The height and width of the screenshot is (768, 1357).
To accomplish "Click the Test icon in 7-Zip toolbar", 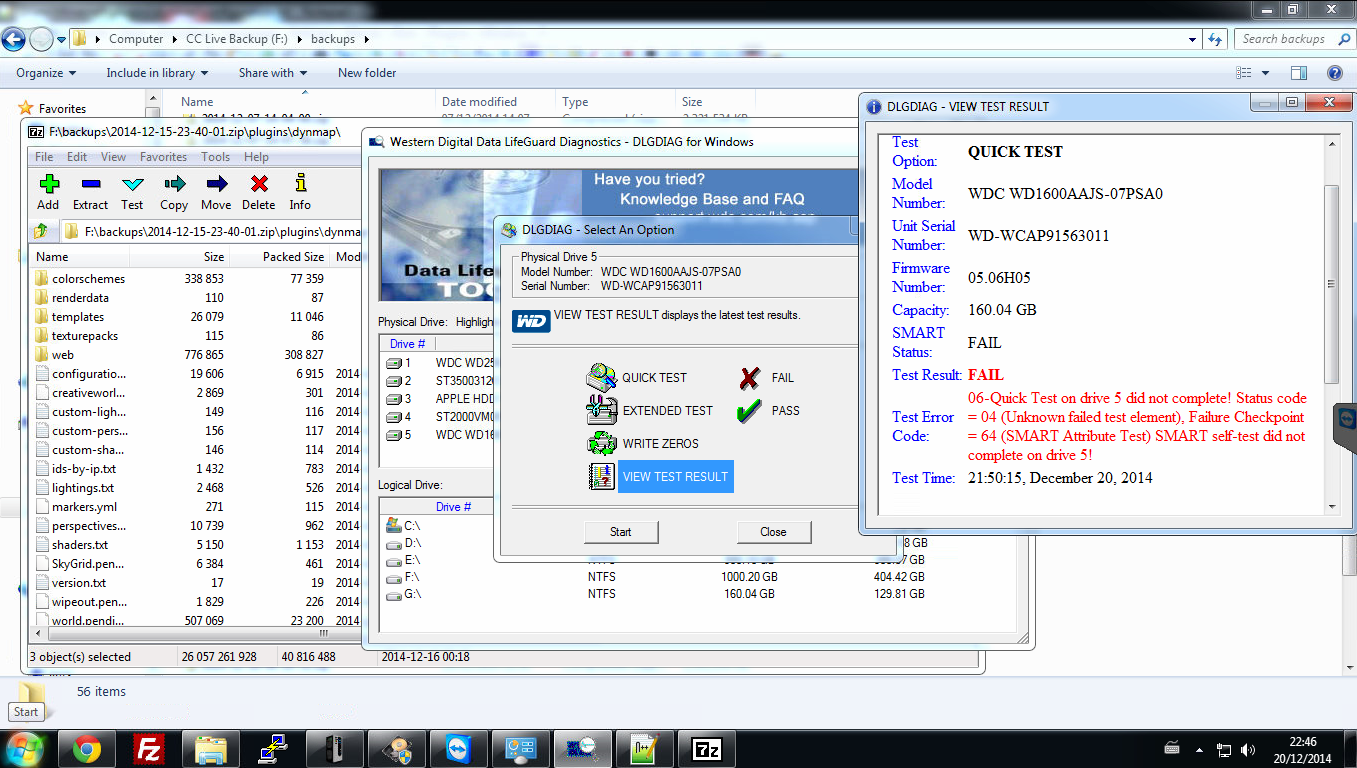I will tap(132, 184).
